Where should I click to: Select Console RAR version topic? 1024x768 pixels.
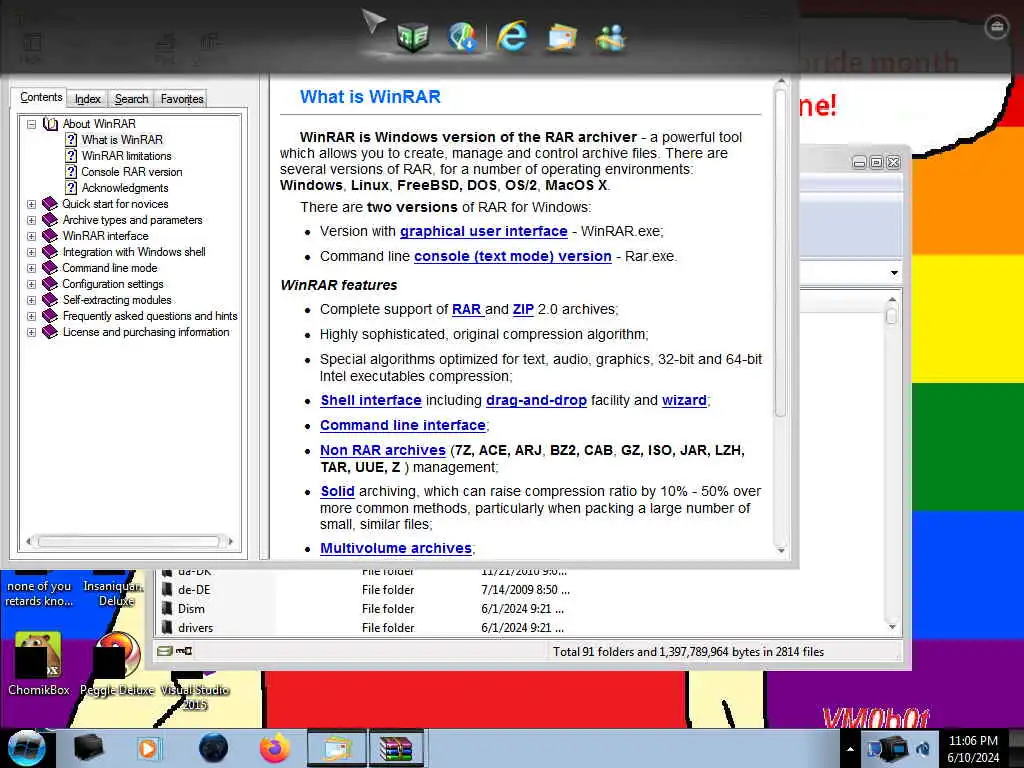(132, 172)
